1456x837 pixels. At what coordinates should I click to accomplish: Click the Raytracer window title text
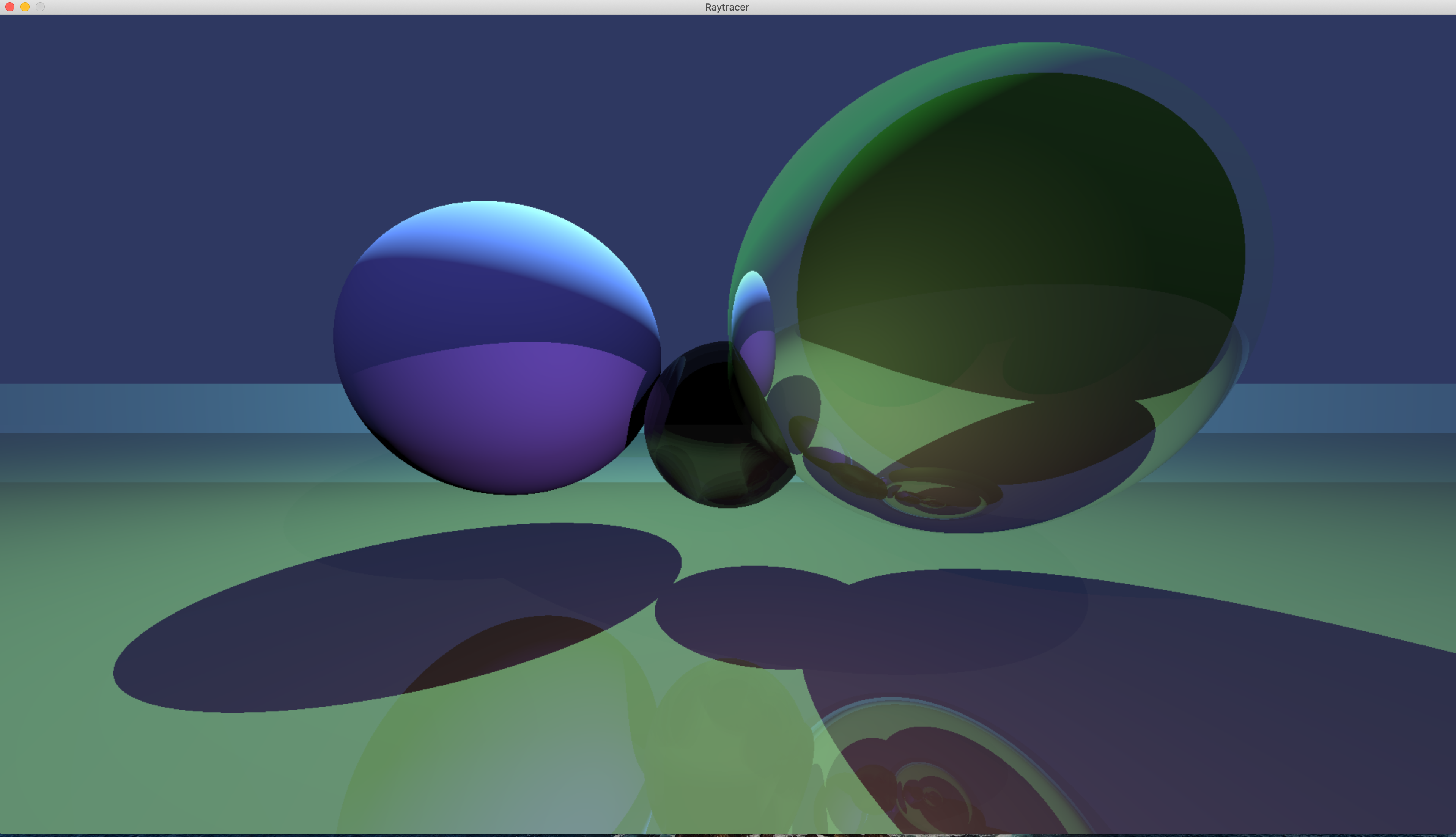coord(727,7)
